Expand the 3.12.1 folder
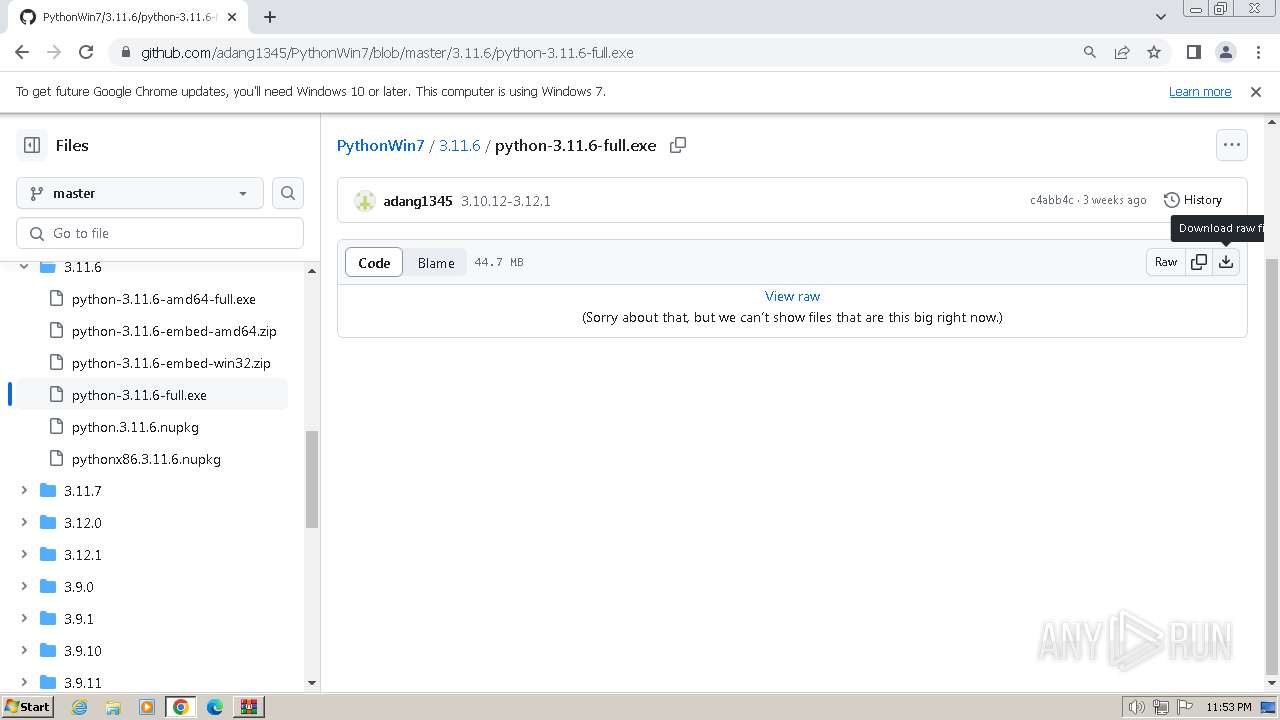The image size is (1280, 720). [24, 555]
